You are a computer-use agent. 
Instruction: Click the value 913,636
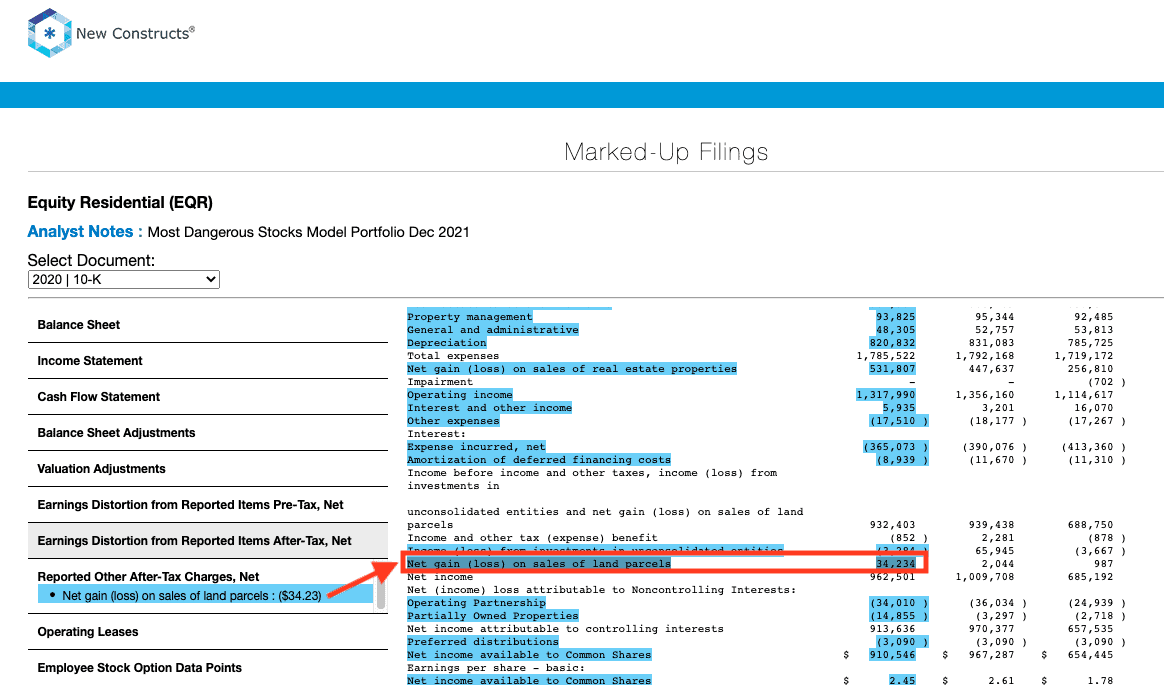tap(892, 629)
